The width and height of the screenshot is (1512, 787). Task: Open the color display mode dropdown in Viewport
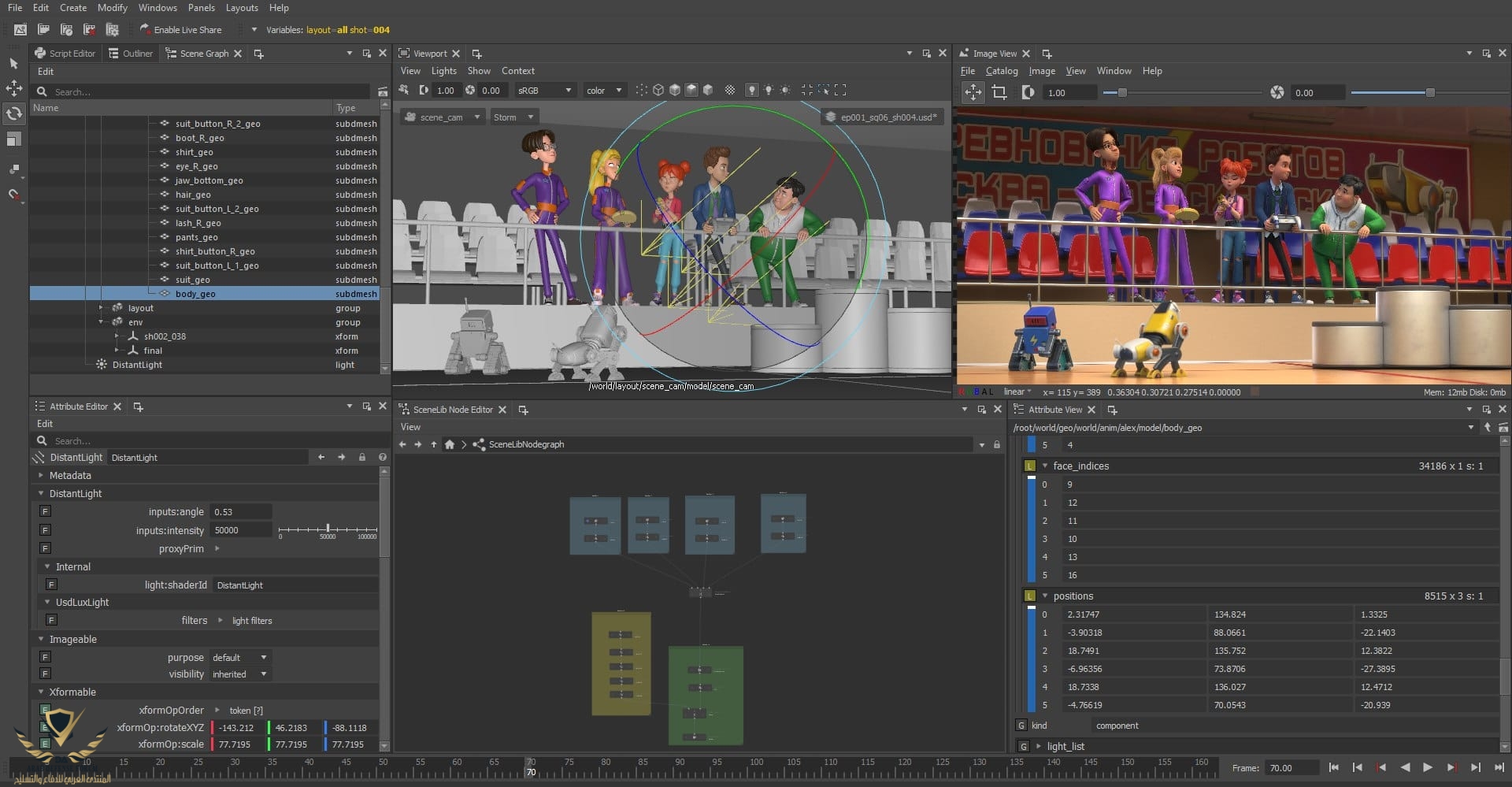(605, 91)
